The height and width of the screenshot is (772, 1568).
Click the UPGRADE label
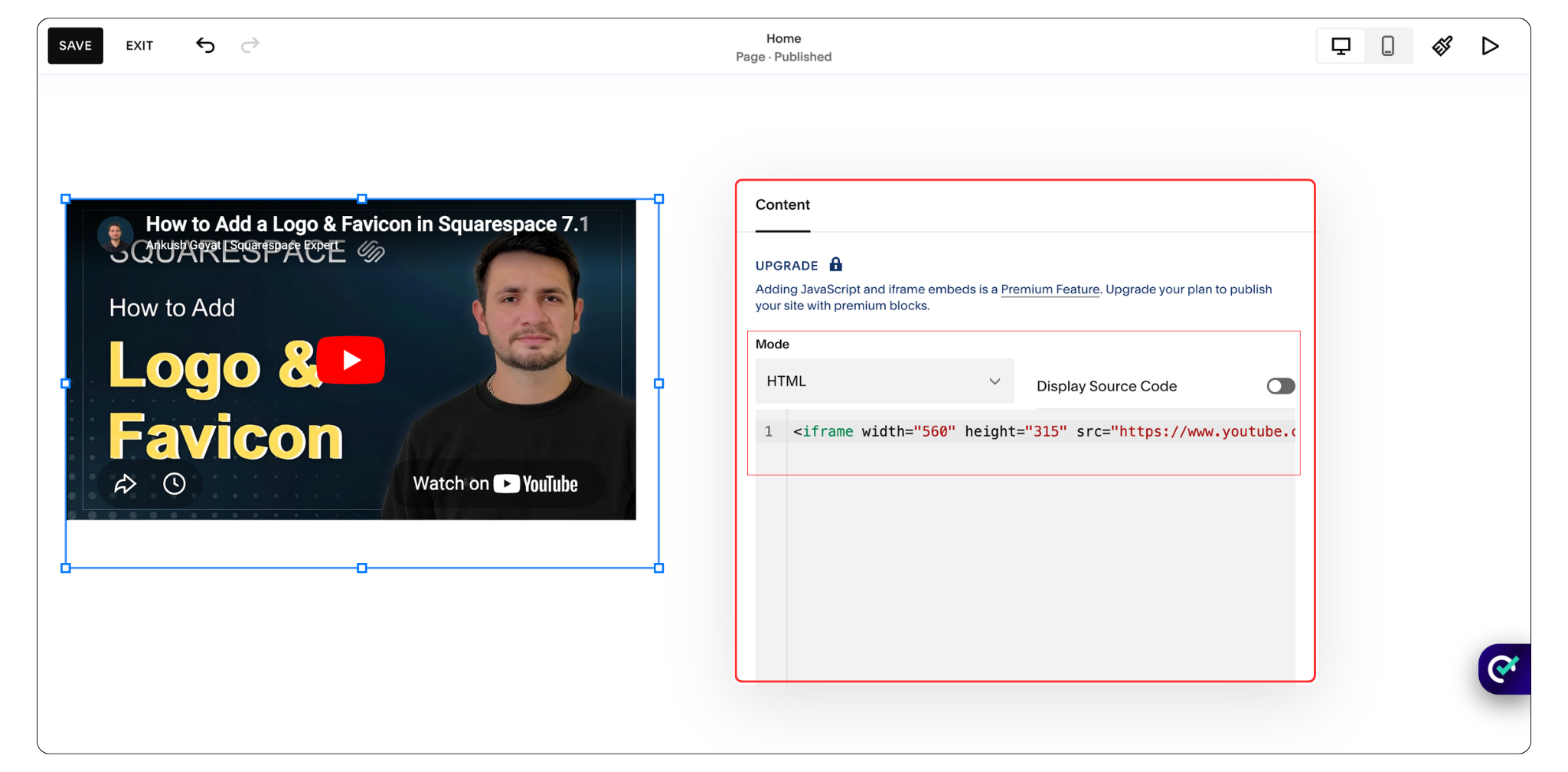[787, 266]
